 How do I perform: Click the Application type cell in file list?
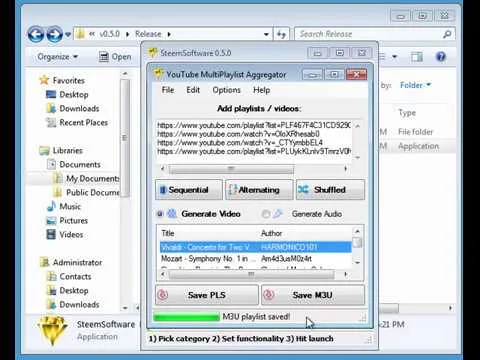tap(418, 146)
